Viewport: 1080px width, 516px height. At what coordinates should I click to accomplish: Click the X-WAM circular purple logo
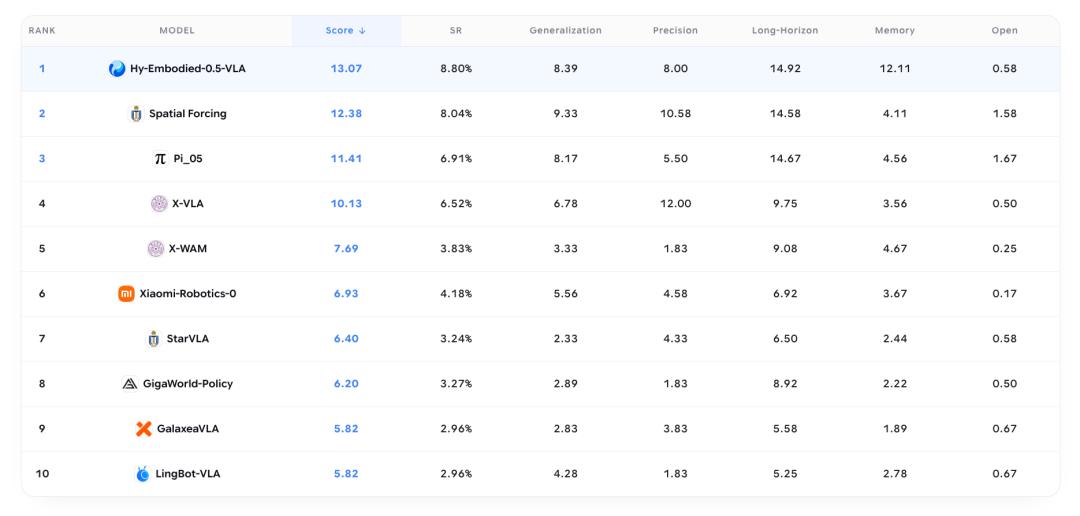tap(156, 249)
